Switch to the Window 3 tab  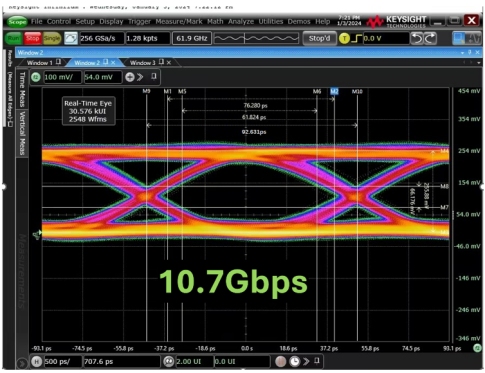[142, 63]
